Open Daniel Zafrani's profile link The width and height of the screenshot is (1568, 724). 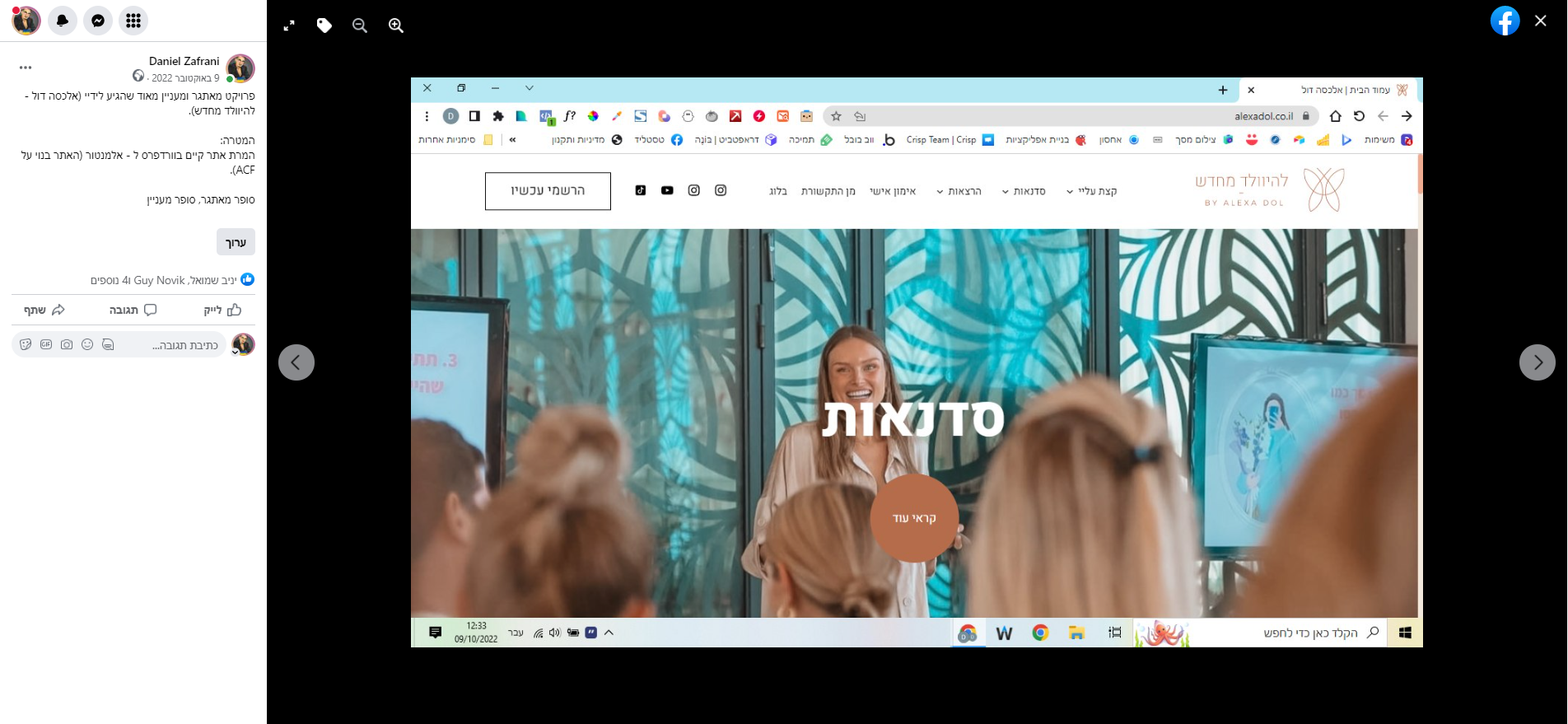pos(184,61)
